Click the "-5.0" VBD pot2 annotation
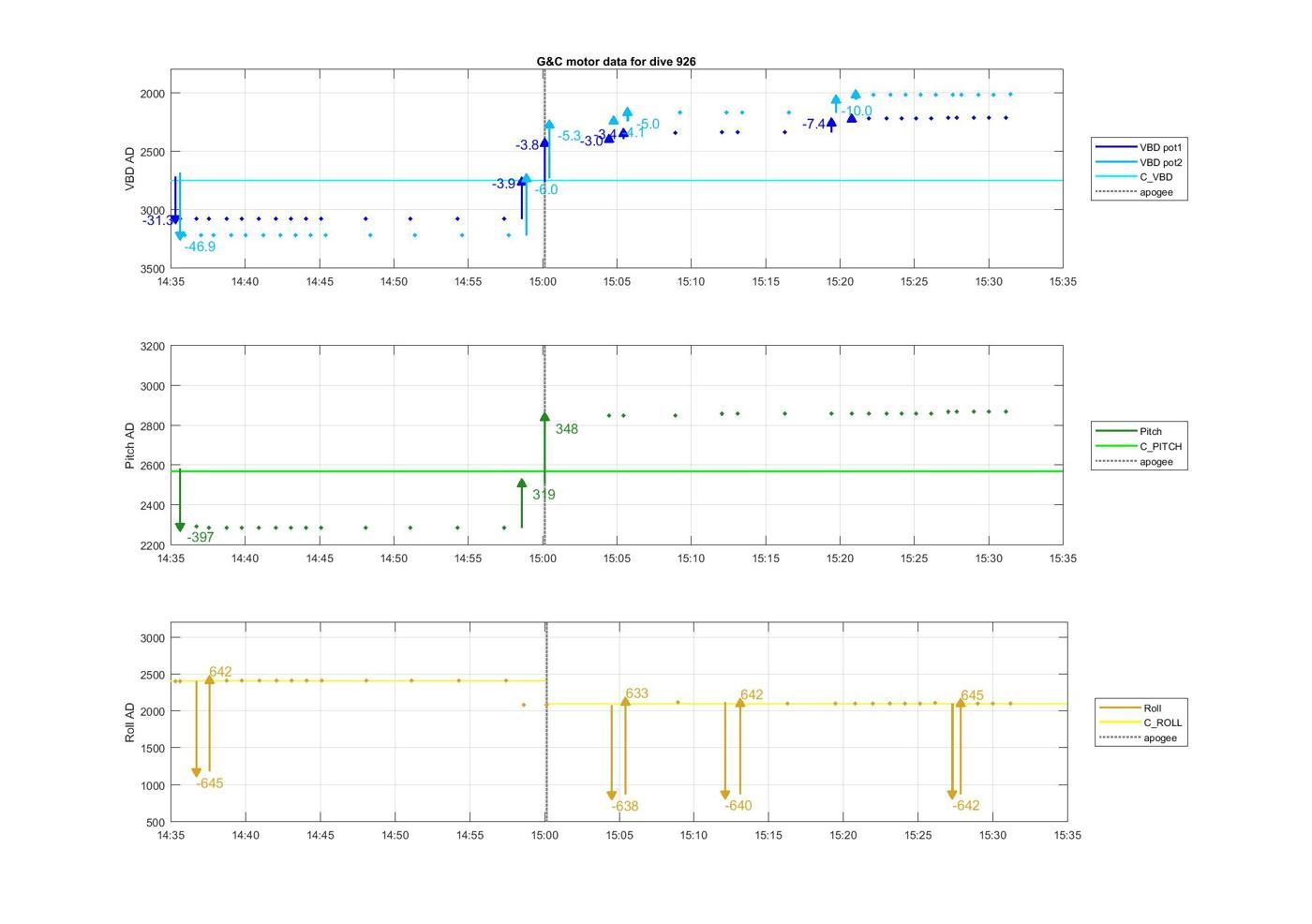The image size is (1312, 924). point(648,124)
